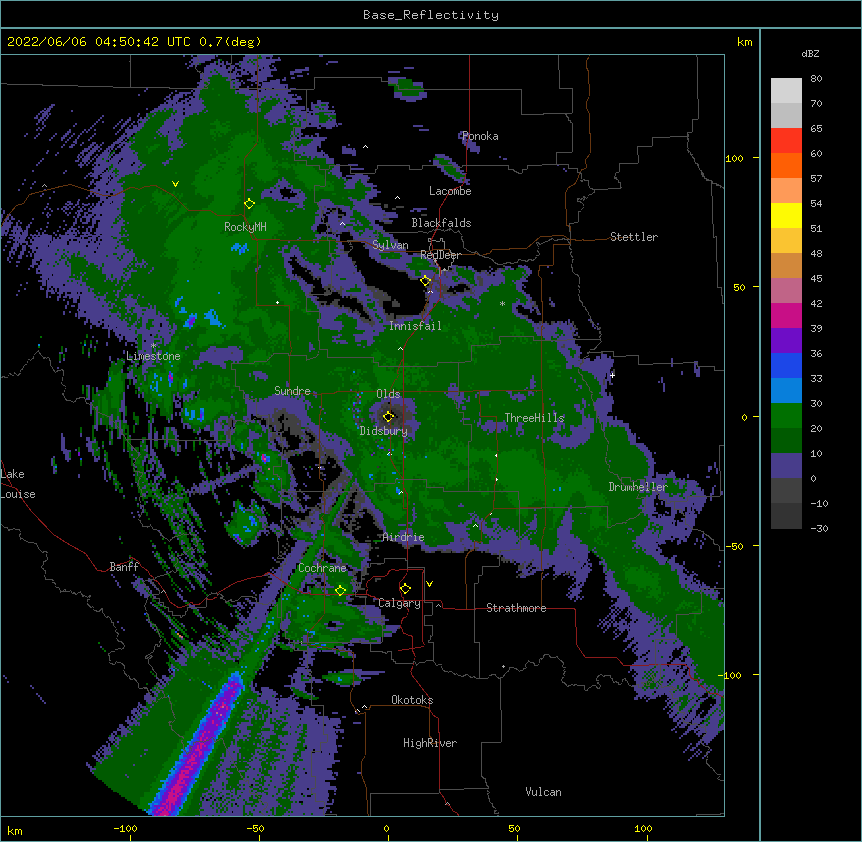Screen dimensions: 862x842
Task: Click the yellow V marker northwest of RockyMH
Action: pos(175,184)
